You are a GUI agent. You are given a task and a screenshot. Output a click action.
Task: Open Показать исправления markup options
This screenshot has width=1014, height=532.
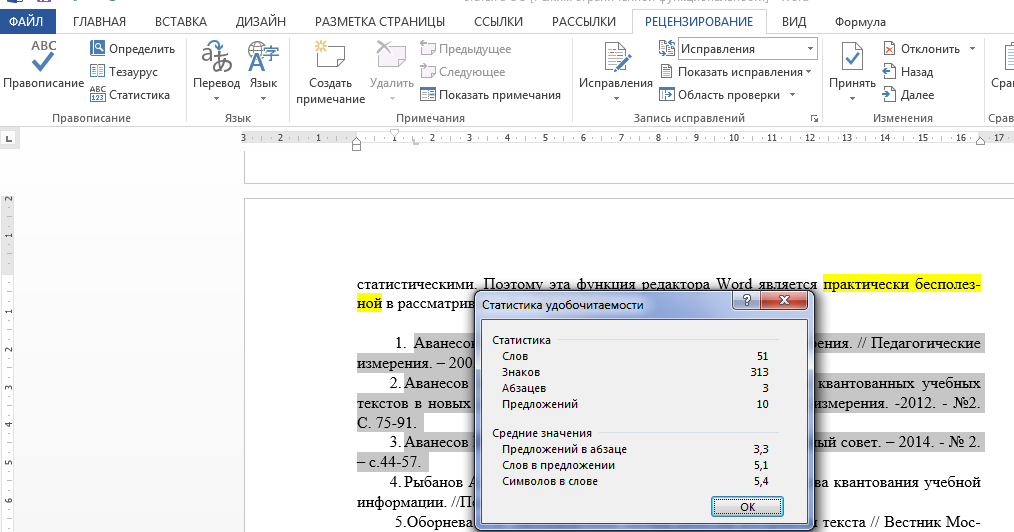click(735, 72)
